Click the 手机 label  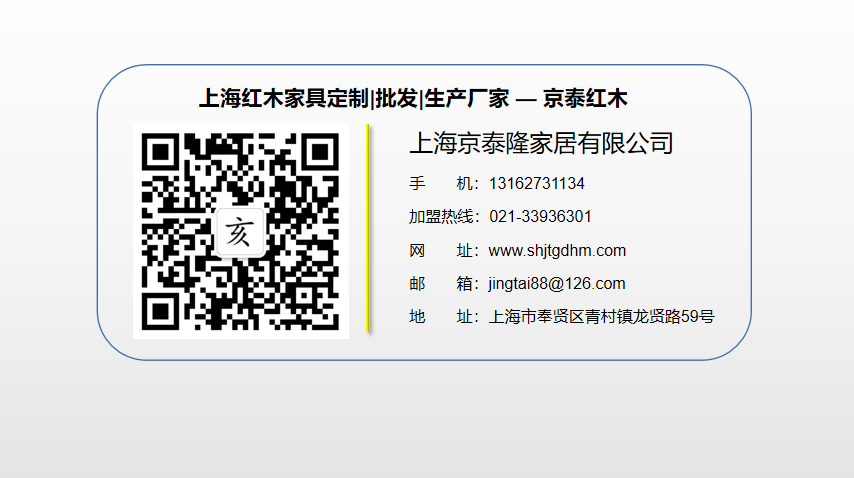pos(440,184)
